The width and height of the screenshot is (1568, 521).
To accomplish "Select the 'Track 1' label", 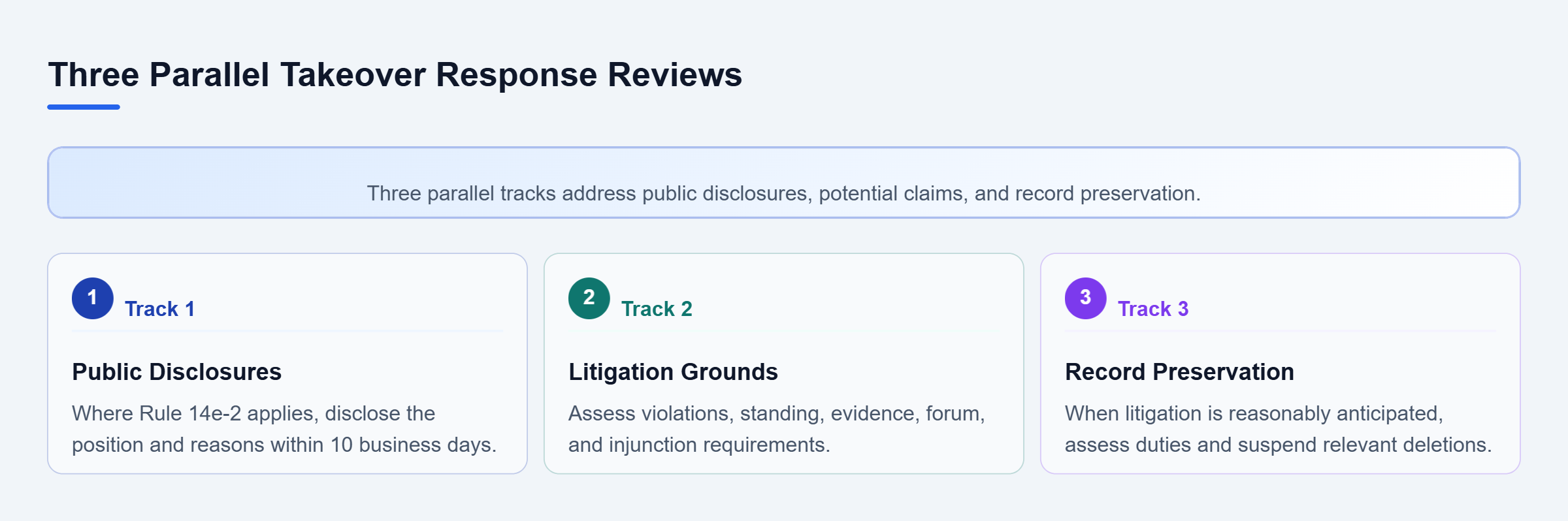I will (160, 309).
